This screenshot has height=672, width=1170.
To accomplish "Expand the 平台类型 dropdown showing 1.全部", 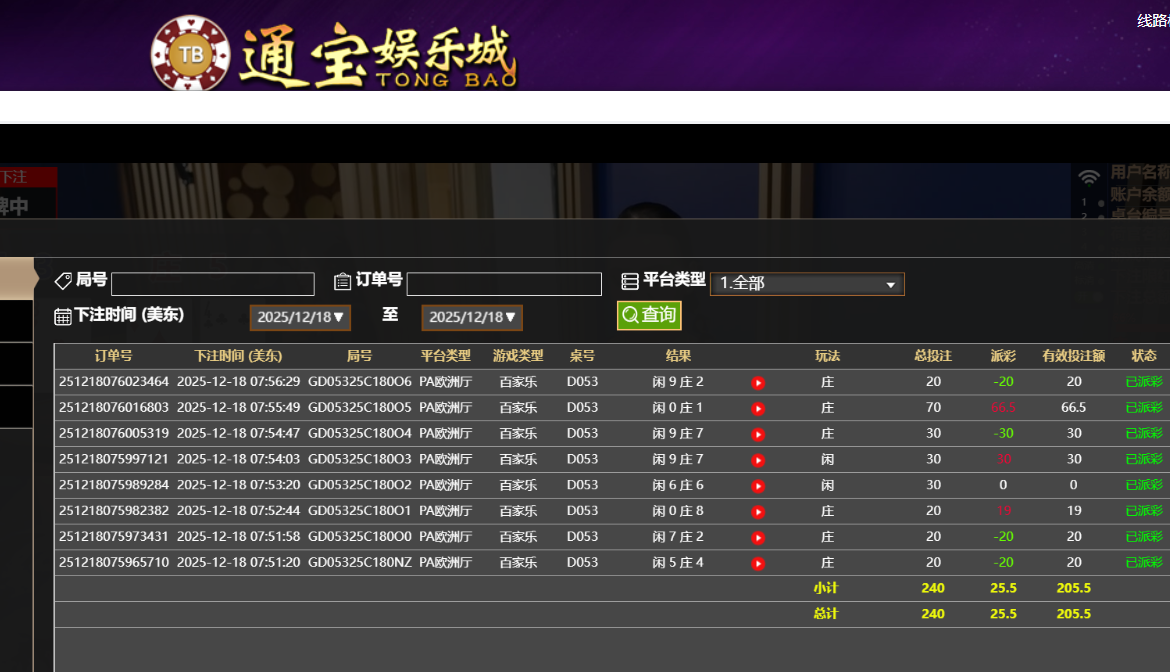I will 806,284.
